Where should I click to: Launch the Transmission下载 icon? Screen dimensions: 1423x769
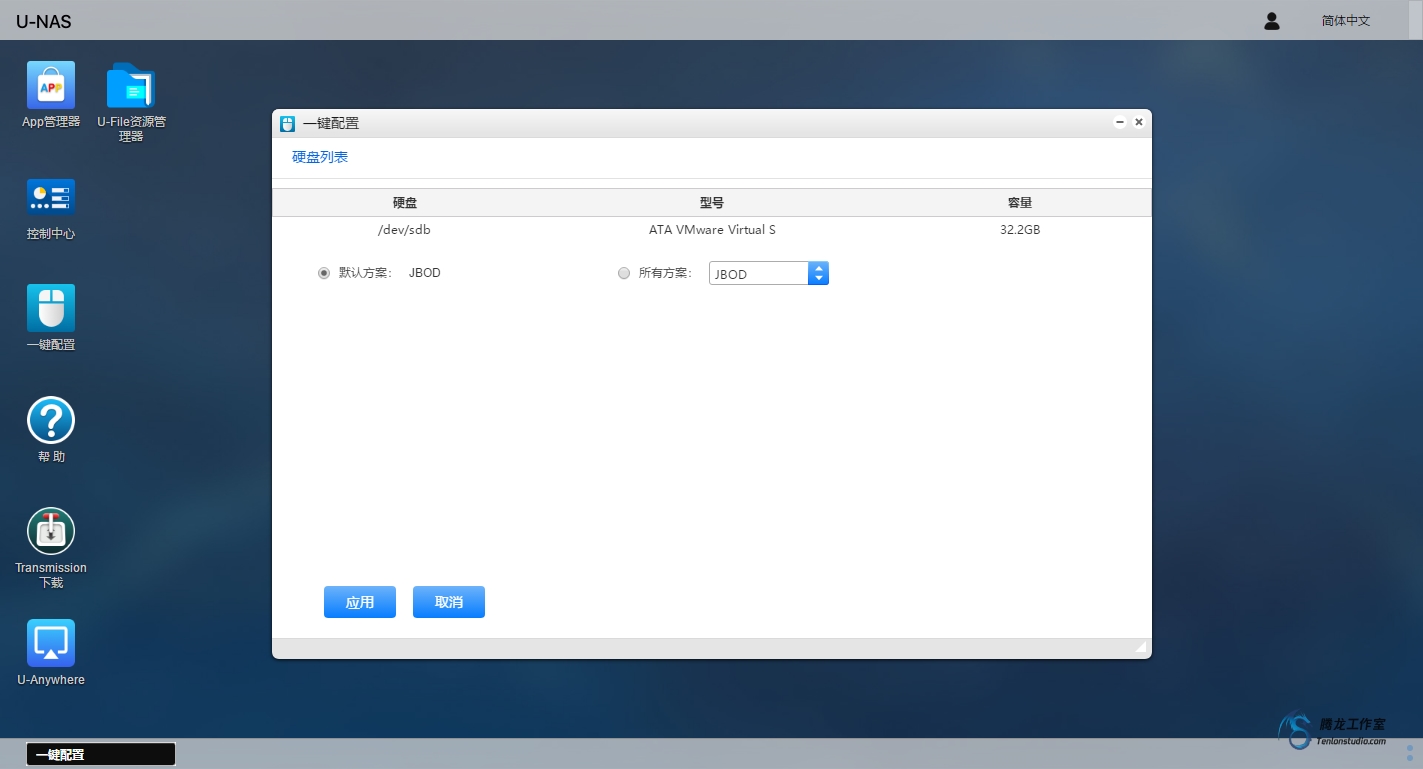[x=51, y=532]
